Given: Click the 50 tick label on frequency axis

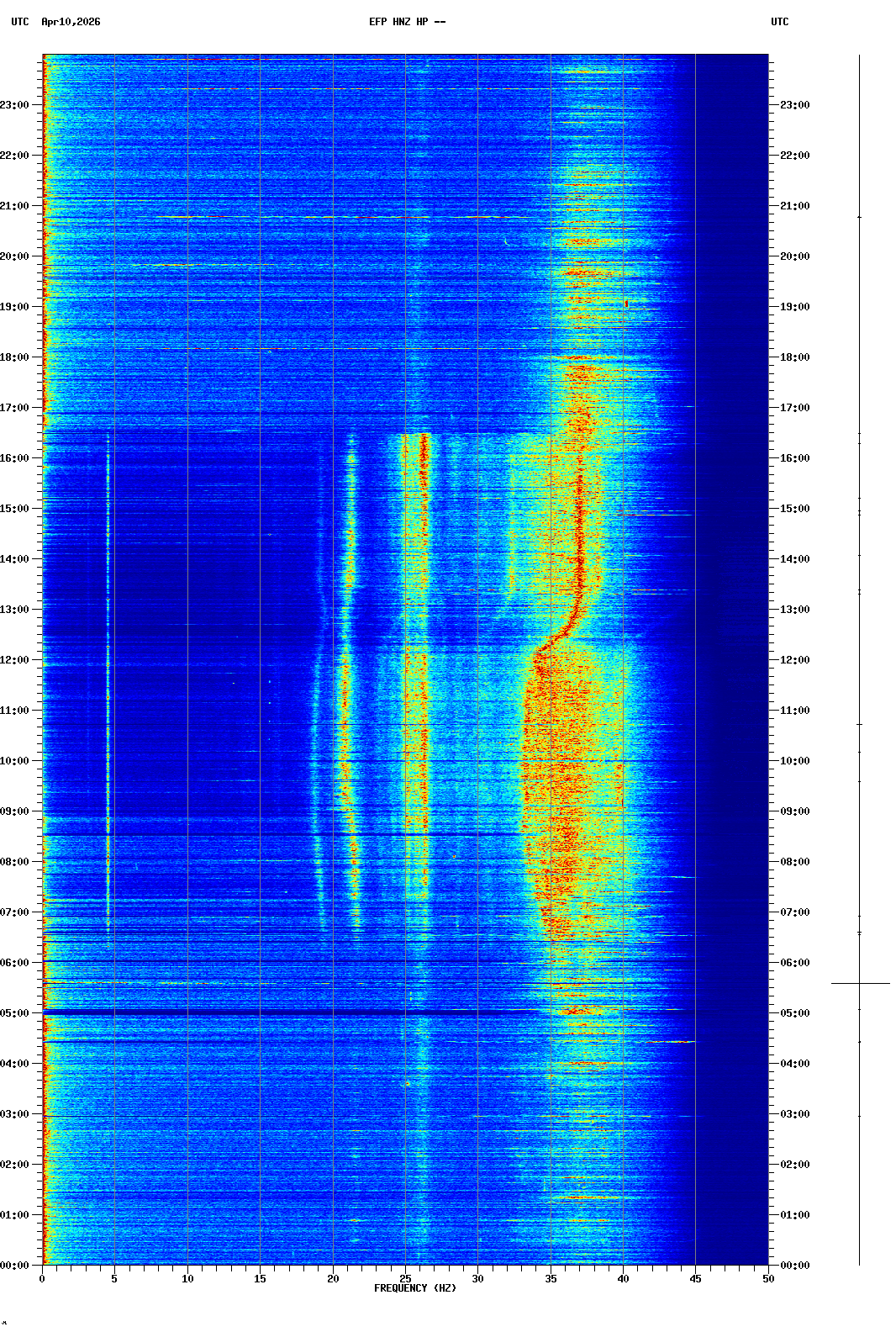Looking at the screenshot, I should (768, 1279).
